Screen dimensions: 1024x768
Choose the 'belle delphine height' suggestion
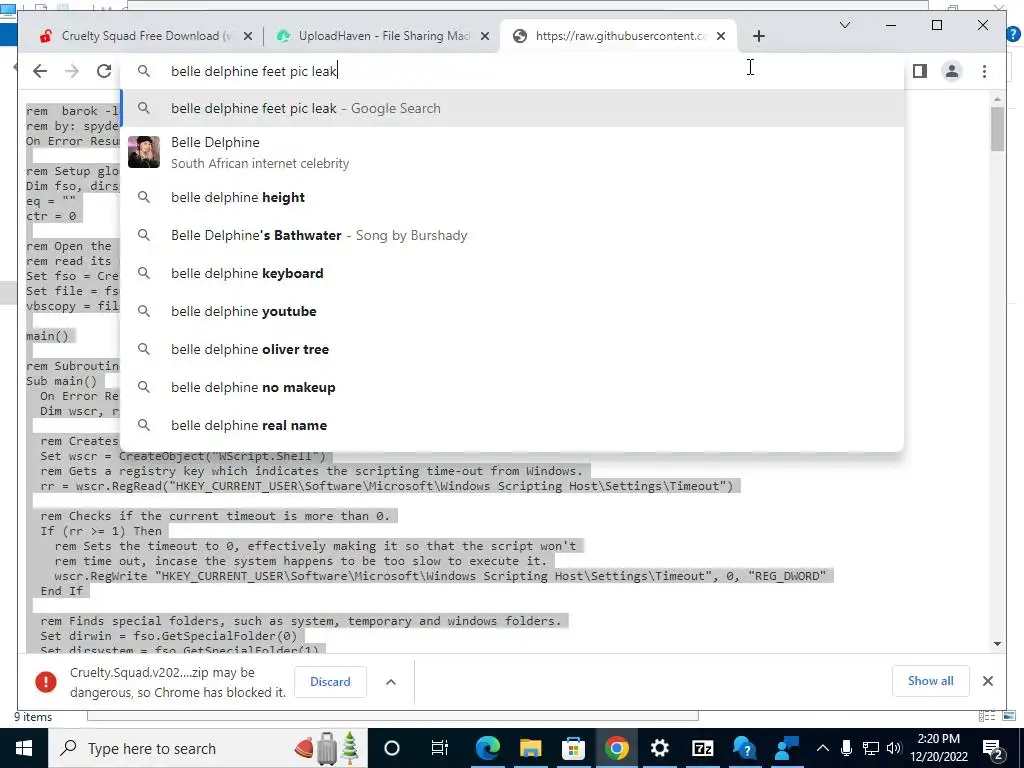pyautogui.click(x=513, y=197)
